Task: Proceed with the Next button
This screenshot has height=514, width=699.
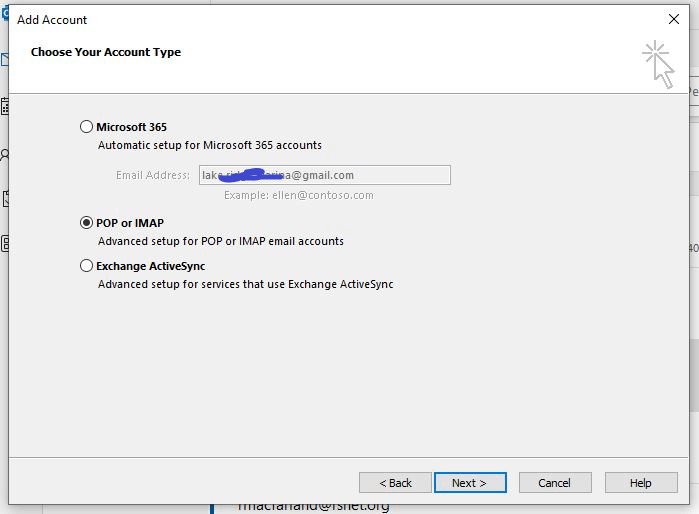Action: [x=470, y=483]
